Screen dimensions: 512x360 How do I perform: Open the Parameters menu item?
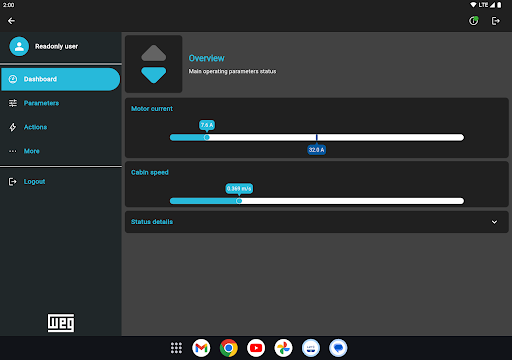tap(60, 103)
